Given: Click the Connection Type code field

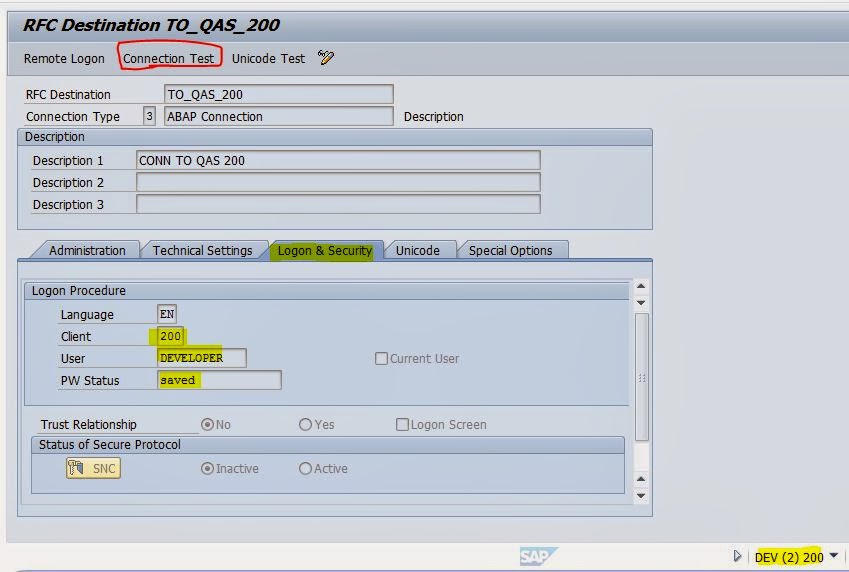Looking at the screenshot, I should point(149,116).
